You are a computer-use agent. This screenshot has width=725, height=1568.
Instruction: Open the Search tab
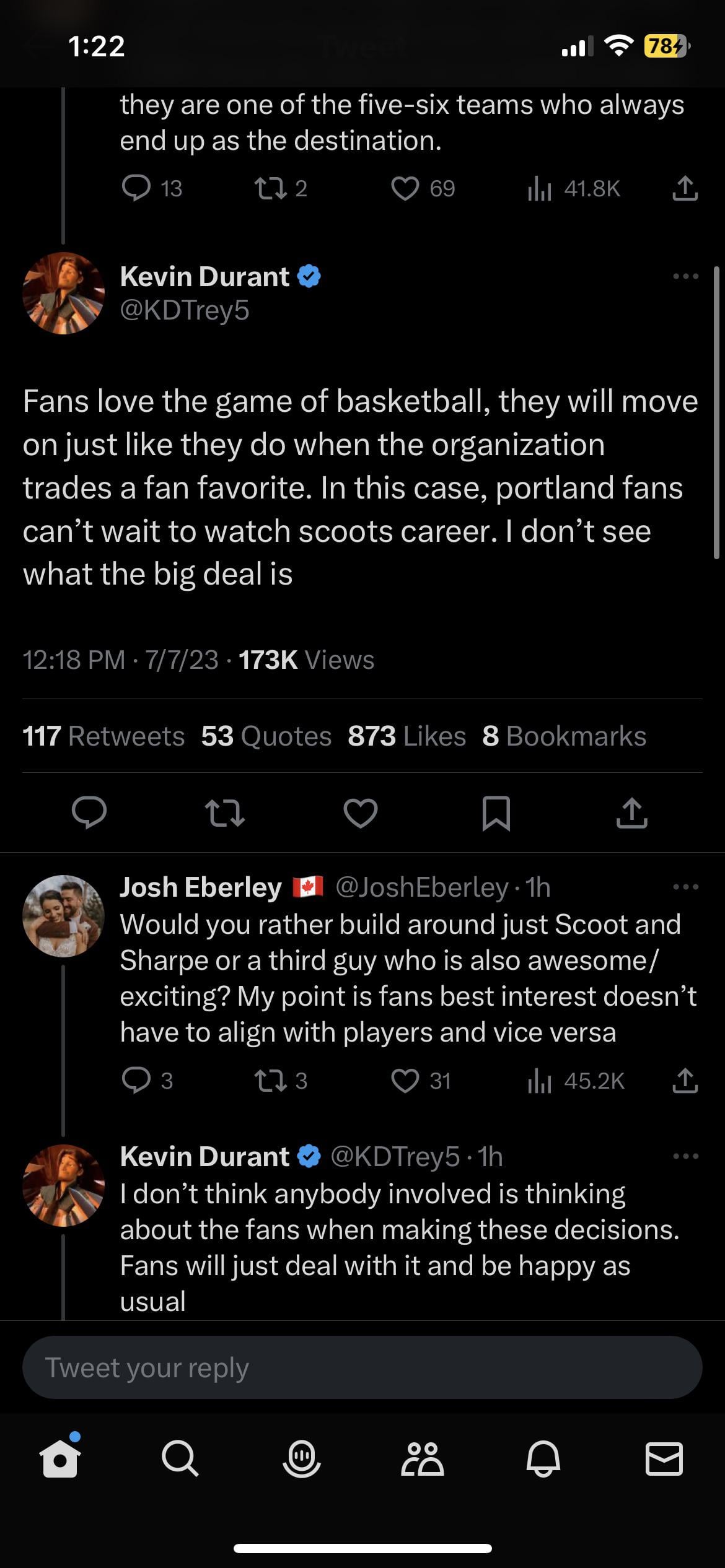180,1460
